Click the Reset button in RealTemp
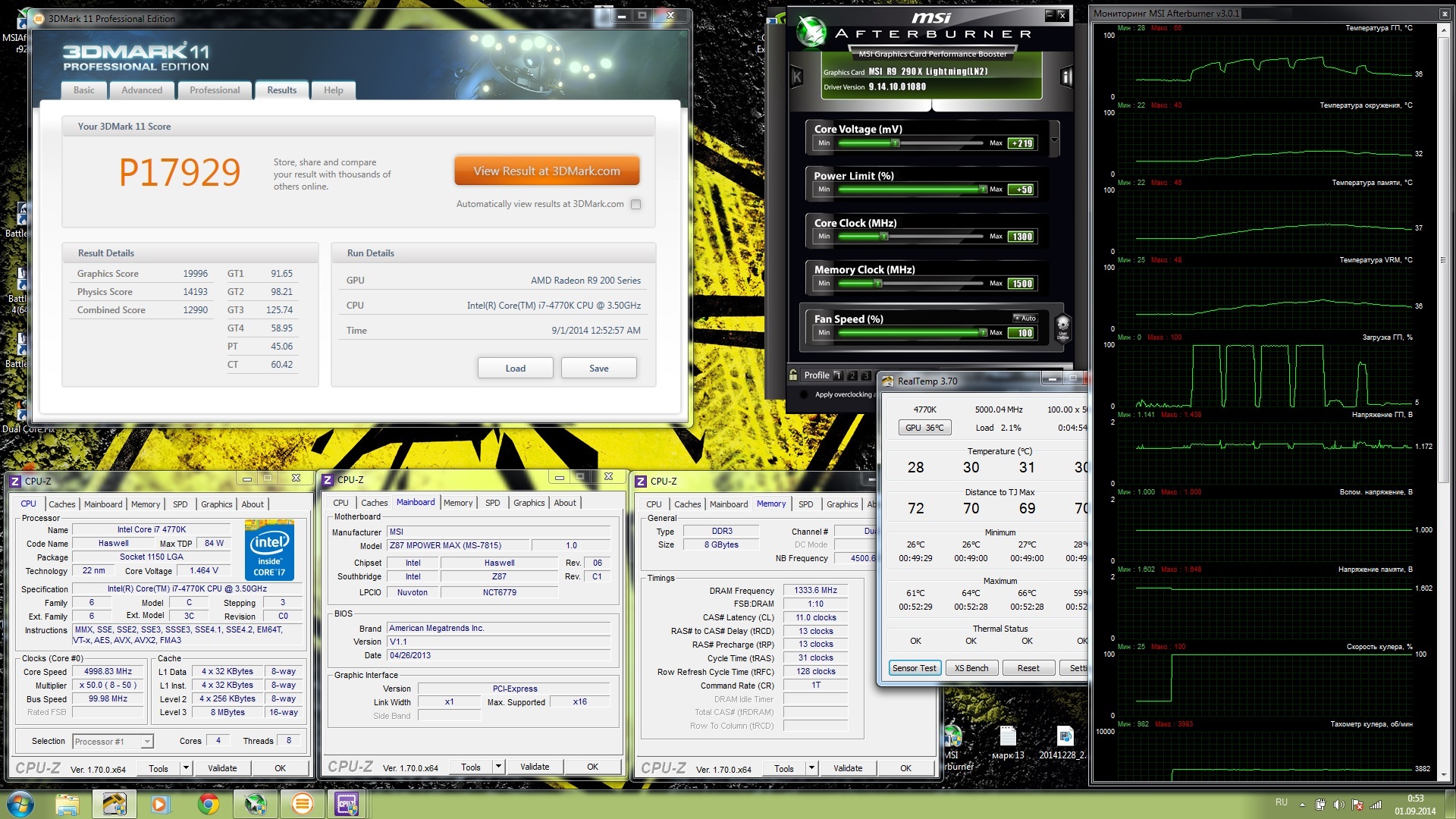Image resolution: width=1456 pixels, height=819 pixels. coord(1028,668)
